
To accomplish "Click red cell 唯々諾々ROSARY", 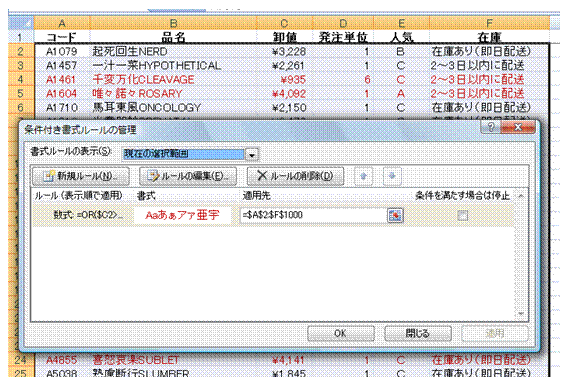I will click(174, 94).
